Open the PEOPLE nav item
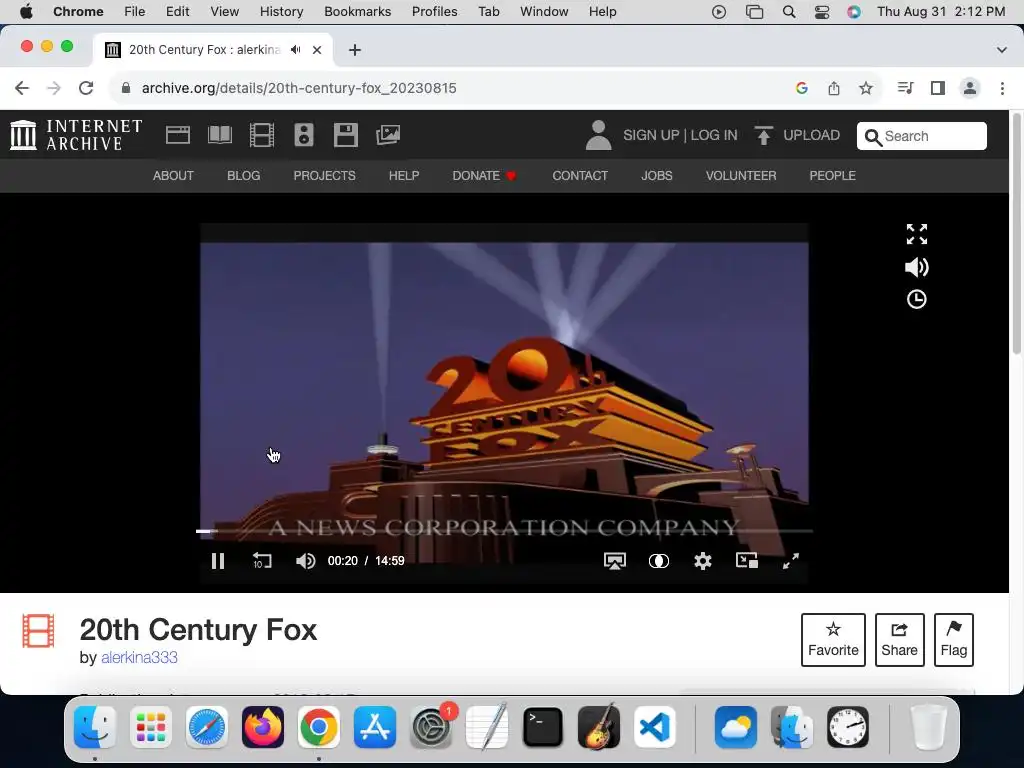 pos(833,176)
